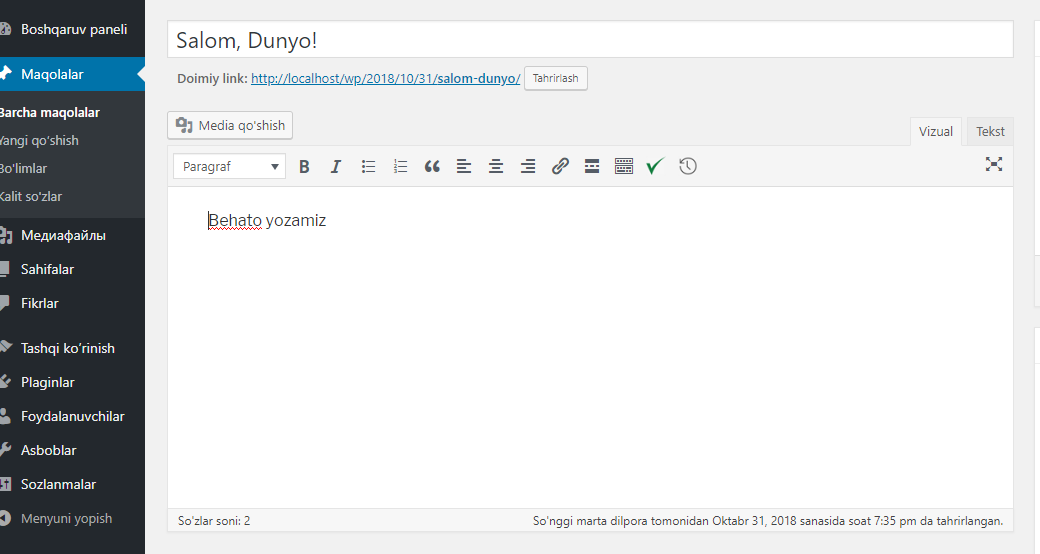Viewport: 1040px width, 554px height.
Task: Apply blockquote formatting
Action: point(432,167)
